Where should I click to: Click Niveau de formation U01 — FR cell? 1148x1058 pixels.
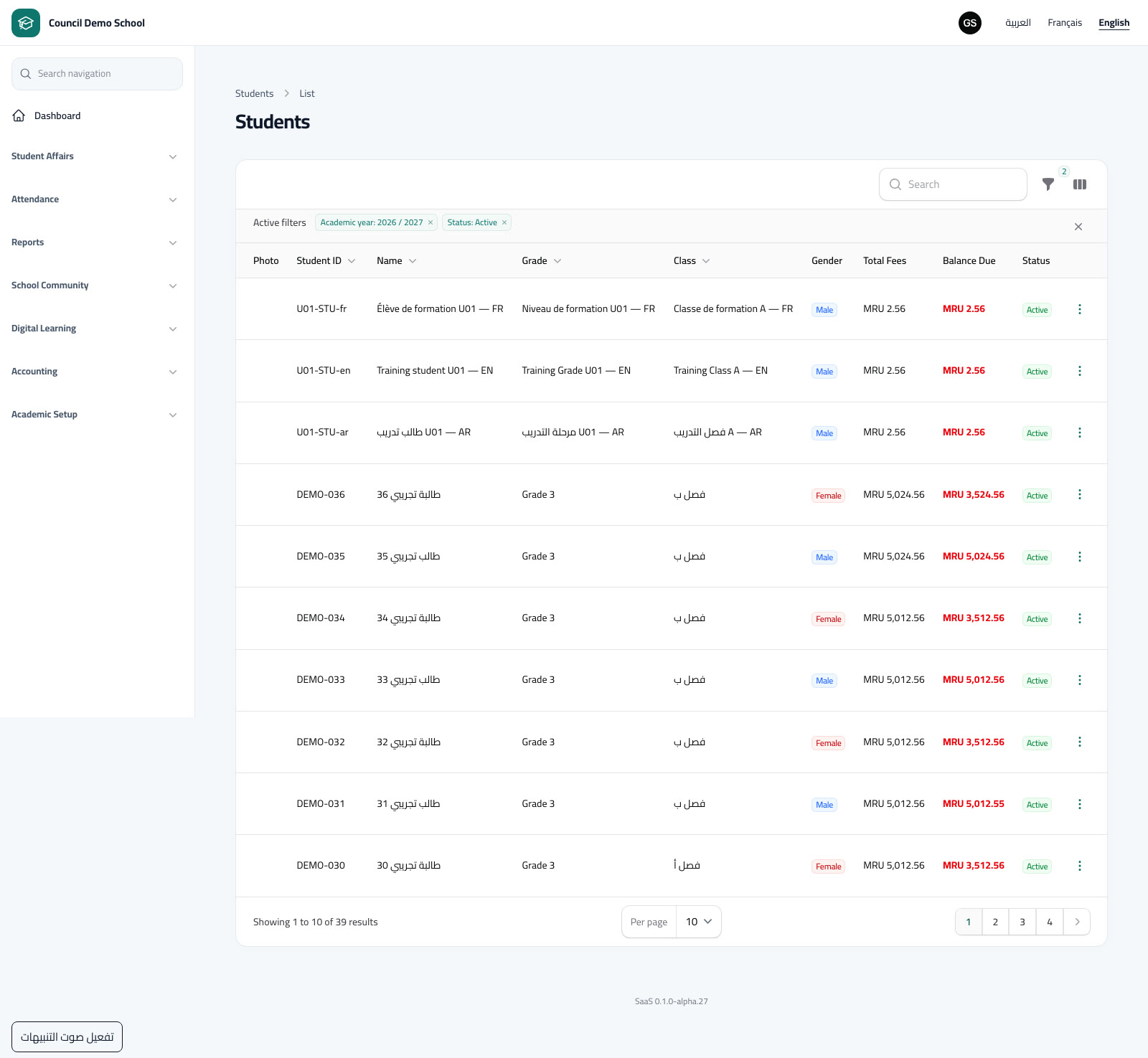point(588,308)
